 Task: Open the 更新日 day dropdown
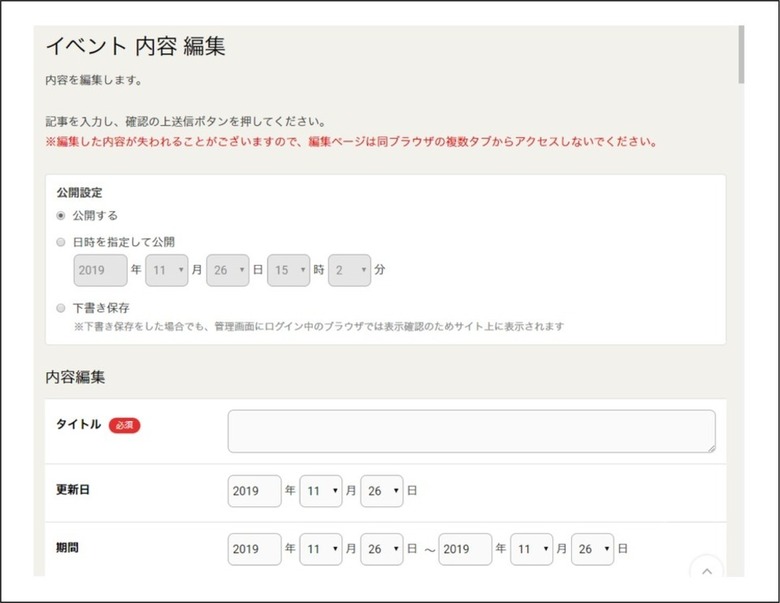click(x=382, y=491)
